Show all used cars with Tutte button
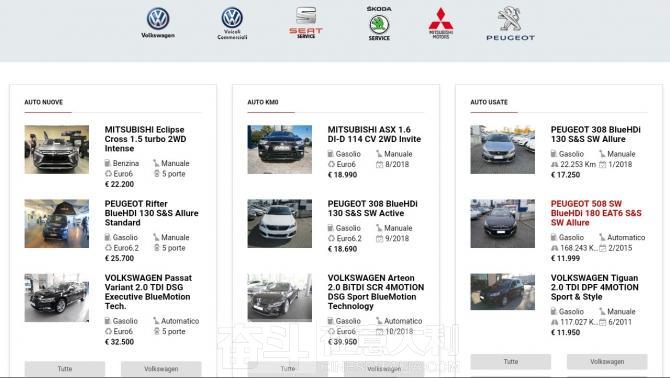The image size is (670, 378). [x=511, y=361]
